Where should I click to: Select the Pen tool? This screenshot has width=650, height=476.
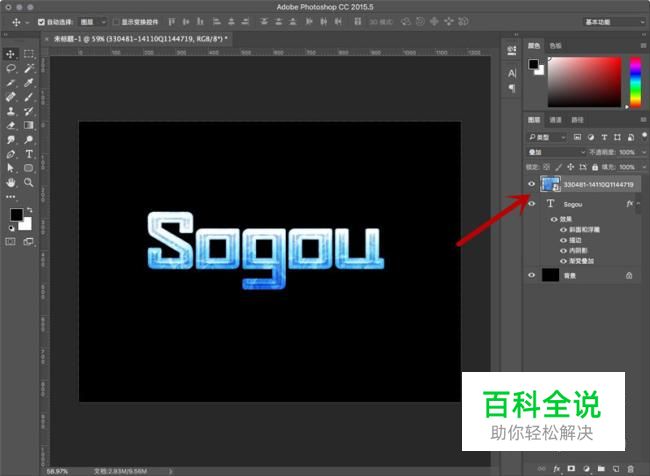(x=10, y=154)
